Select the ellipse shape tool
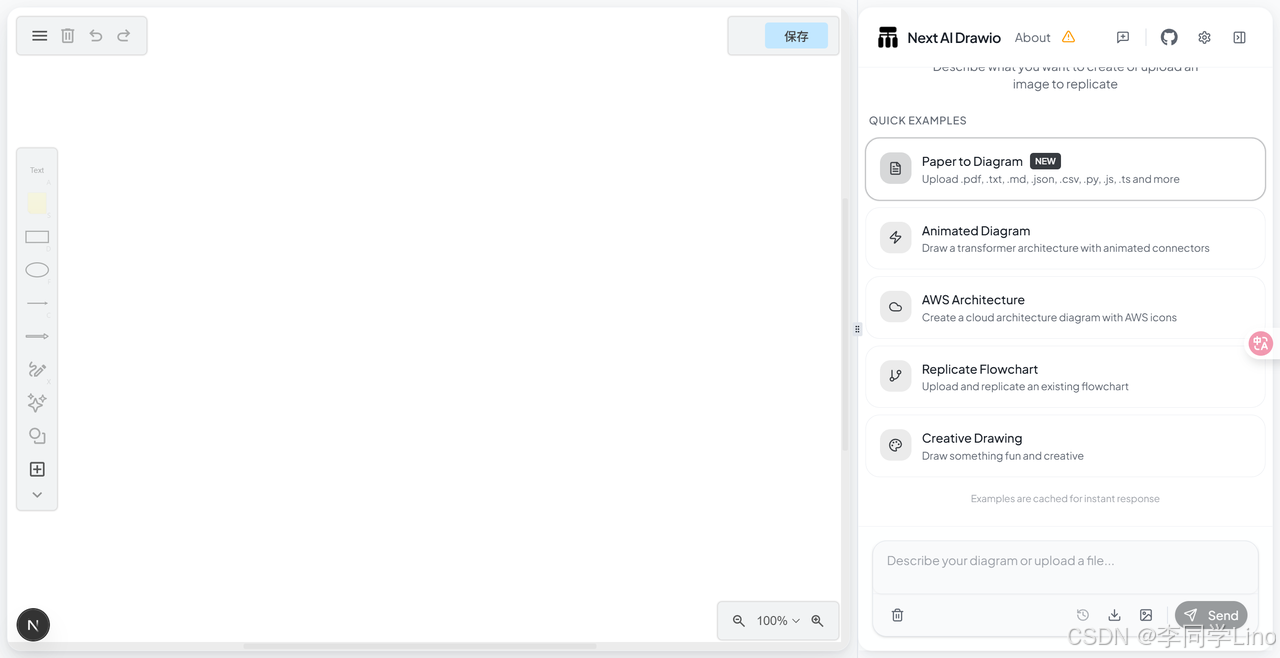 (37, 270)
